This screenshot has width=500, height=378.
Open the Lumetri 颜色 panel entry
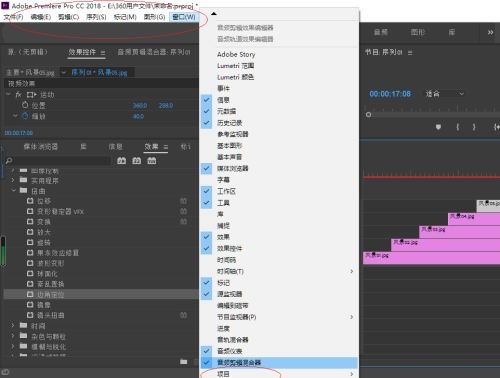pos(279,77)
